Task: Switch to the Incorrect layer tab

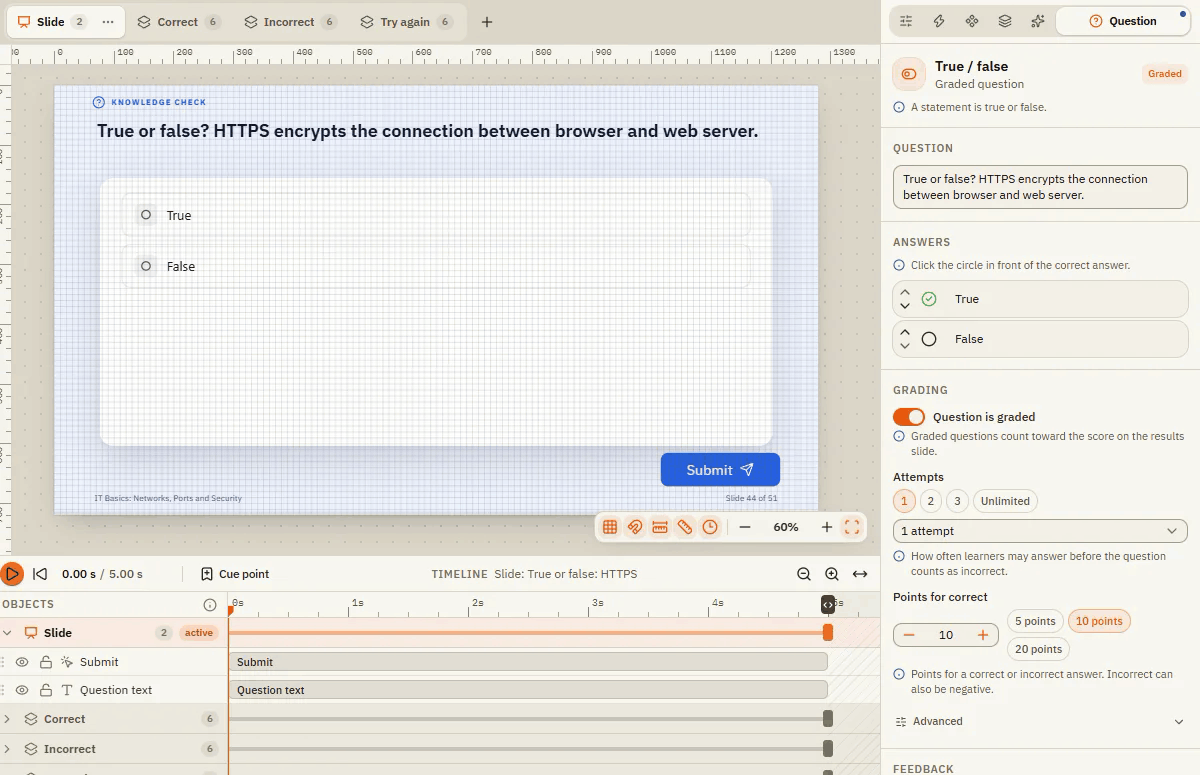Action: coord(288,22)
